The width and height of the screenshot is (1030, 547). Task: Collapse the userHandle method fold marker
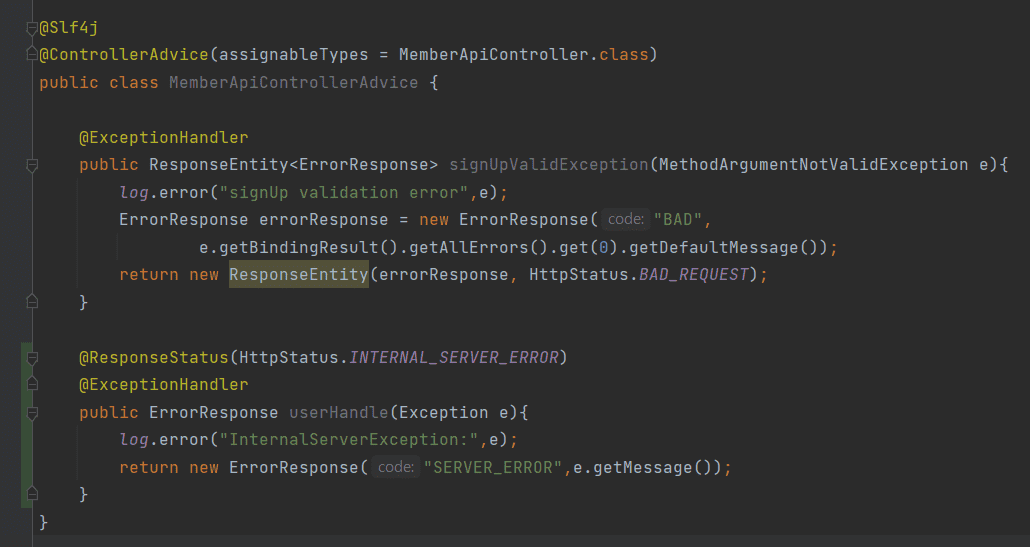tap(32, 412)
